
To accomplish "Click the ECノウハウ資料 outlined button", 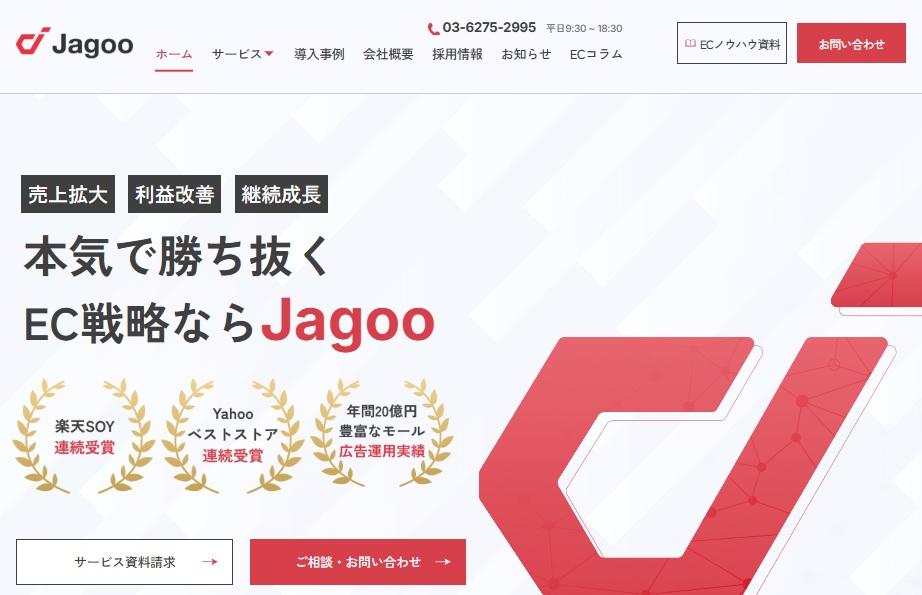I will pyautogui.click(x=732, y=43).
